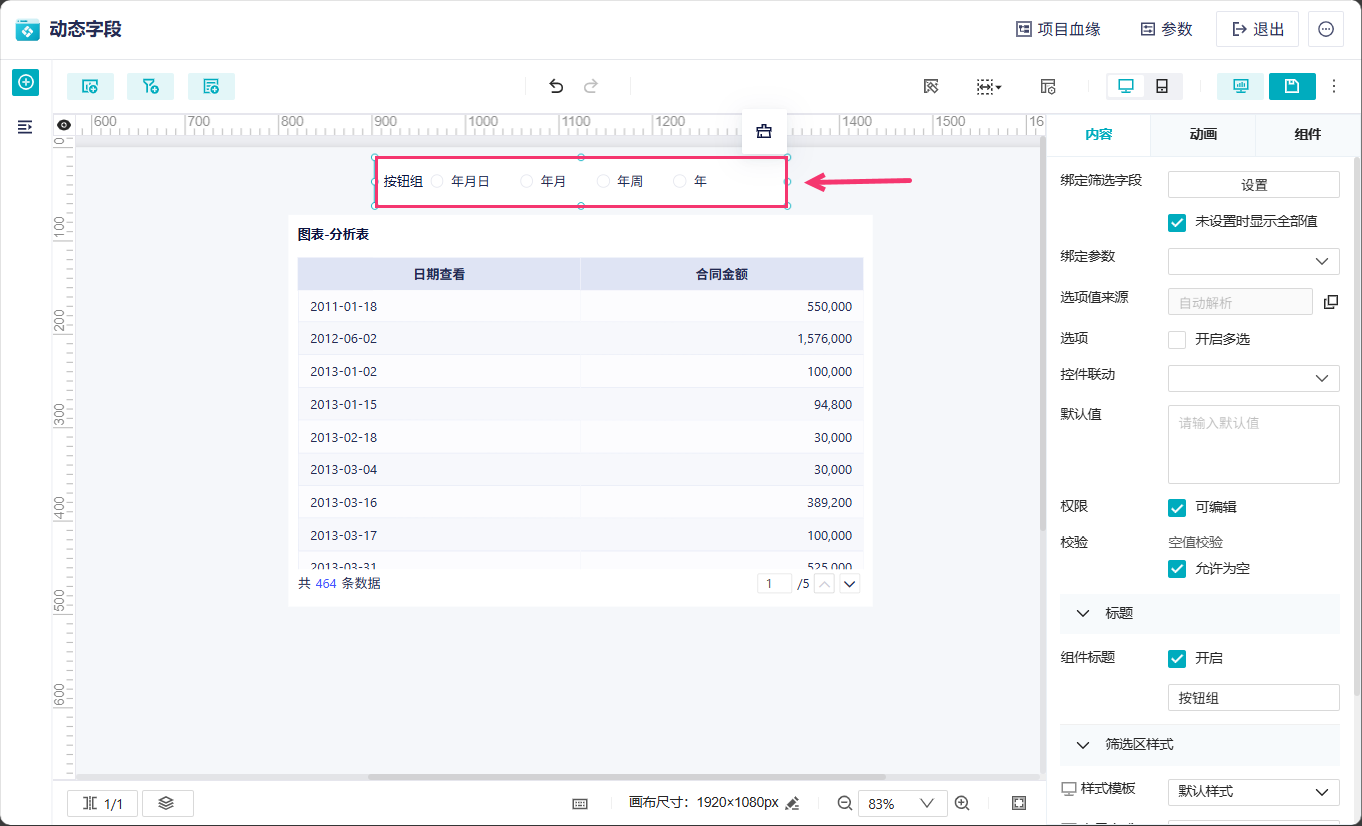Collapse the 标题 section
Screen dimensions: 1362x826
click(x=1200, y=614)
